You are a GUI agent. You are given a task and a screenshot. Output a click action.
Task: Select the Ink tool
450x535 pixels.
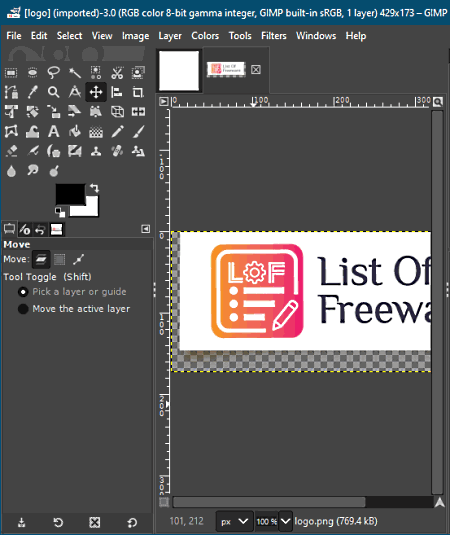(x=54, y=151)
